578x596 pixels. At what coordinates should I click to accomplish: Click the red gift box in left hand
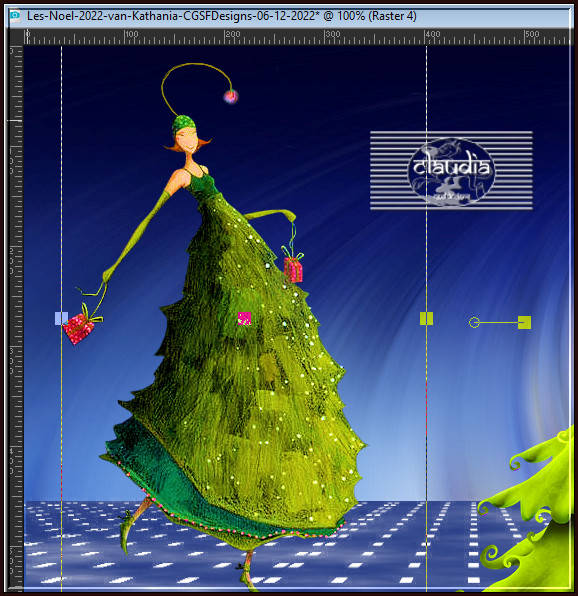(x=79, y=328)
